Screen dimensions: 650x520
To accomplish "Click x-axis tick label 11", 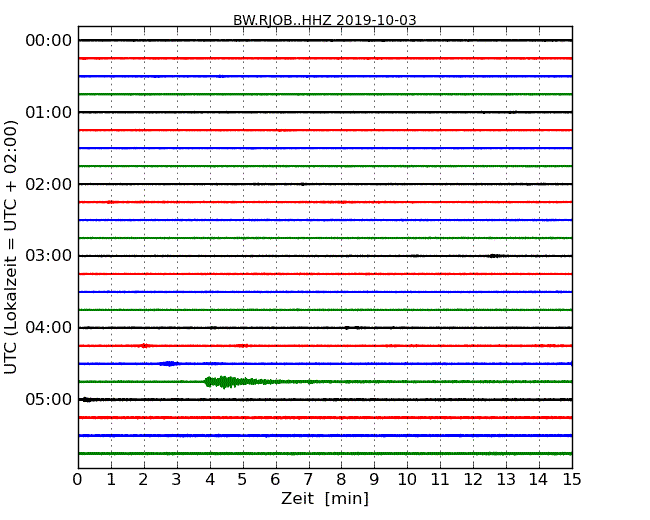I will [x=440, y=480].
